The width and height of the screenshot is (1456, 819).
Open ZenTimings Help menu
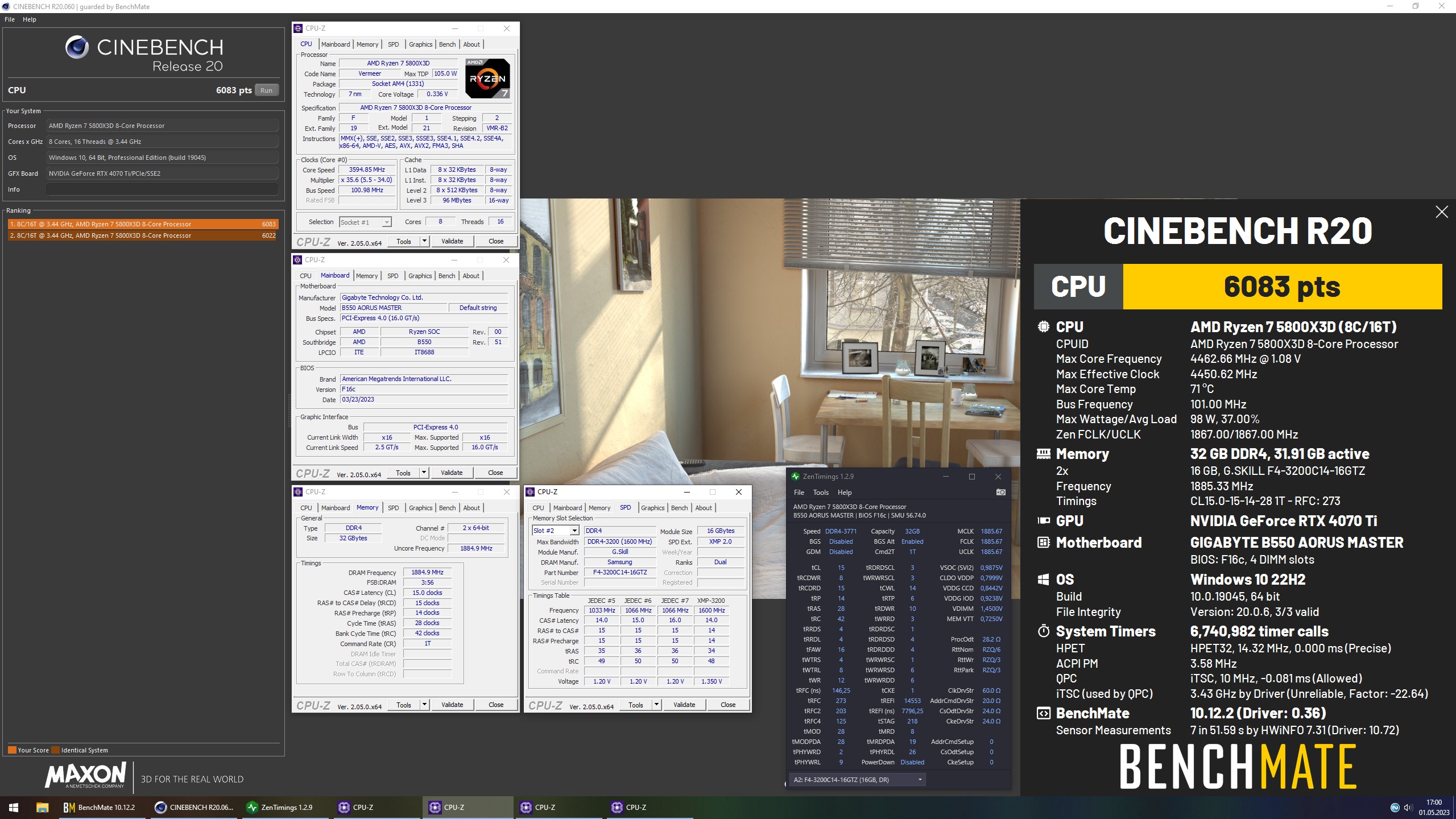[845, 493]
